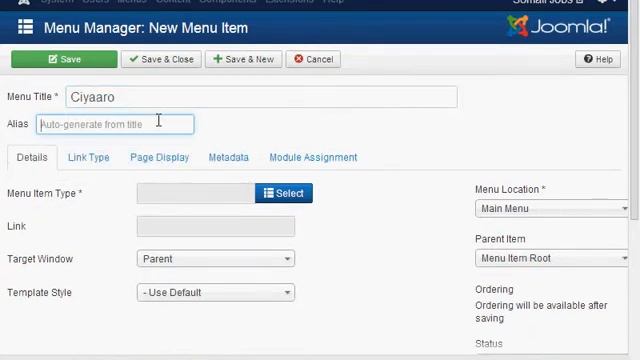Click into the Alias input field

click(x=115, y=124)
